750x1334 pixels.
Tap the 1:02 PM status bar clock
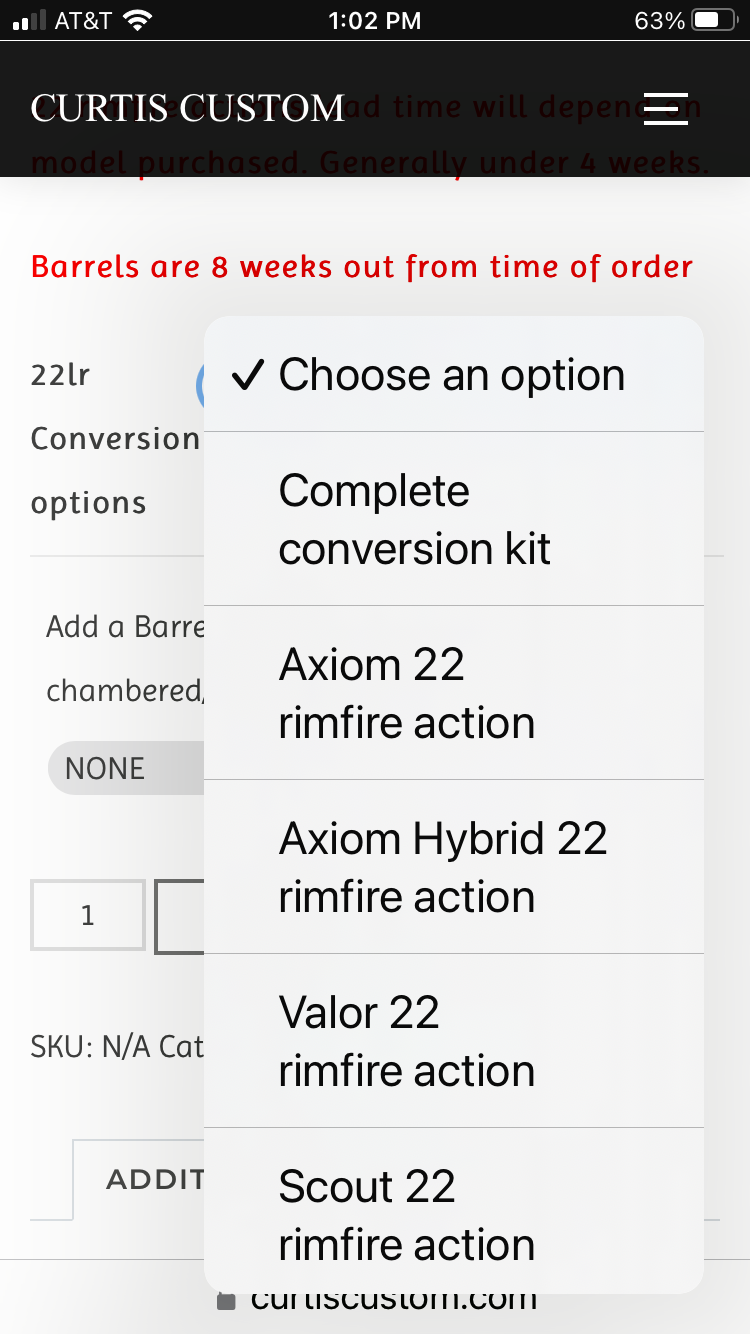pyautogui.click(x=375, y=20)
